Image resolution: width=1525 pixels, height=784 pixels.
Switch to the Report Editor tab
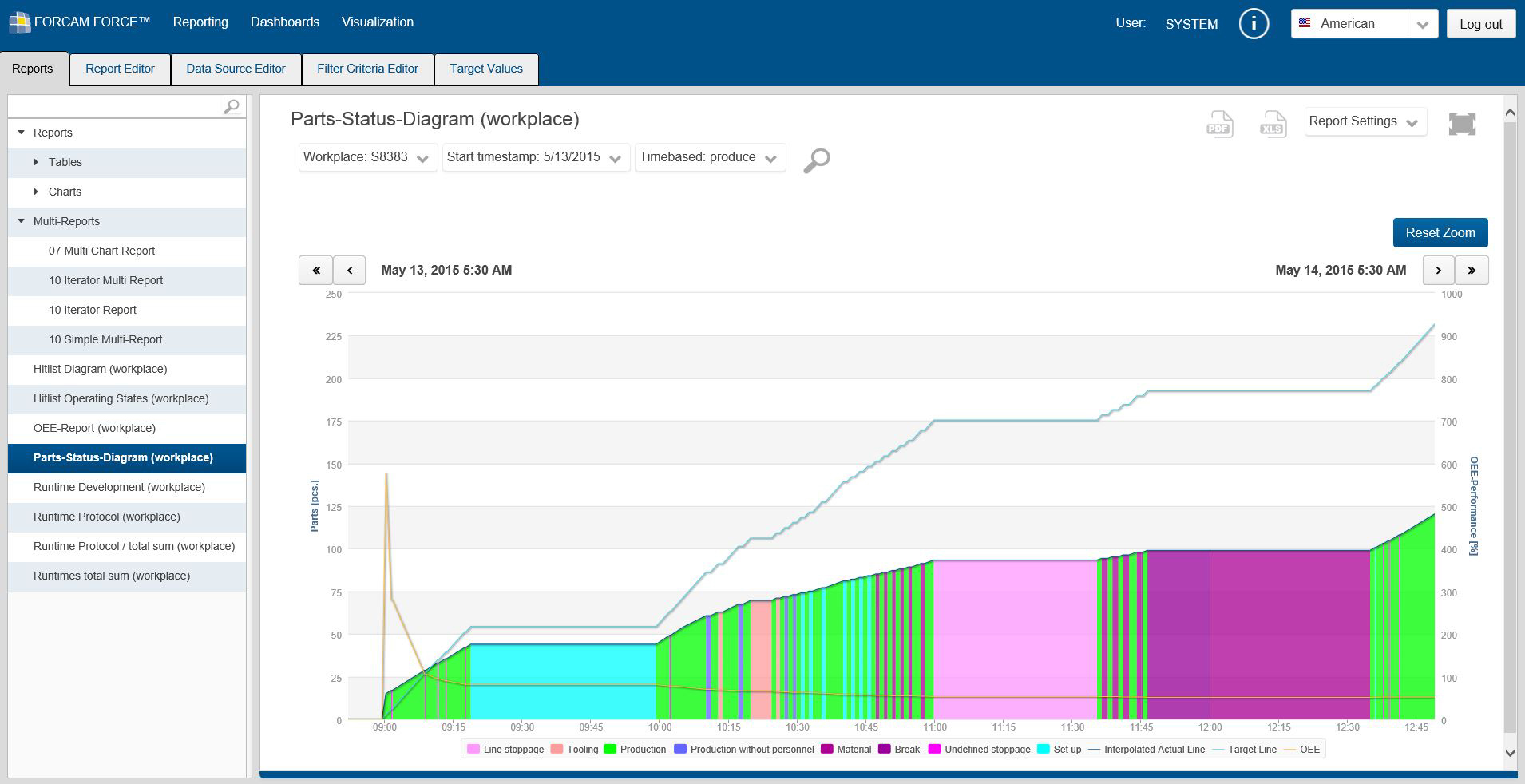point(120,69)
